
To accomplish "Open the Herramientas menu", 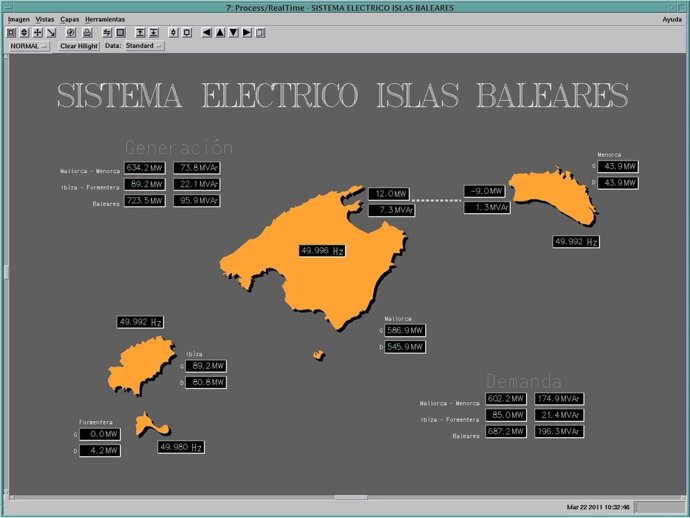I will click(x=105, y=19).
